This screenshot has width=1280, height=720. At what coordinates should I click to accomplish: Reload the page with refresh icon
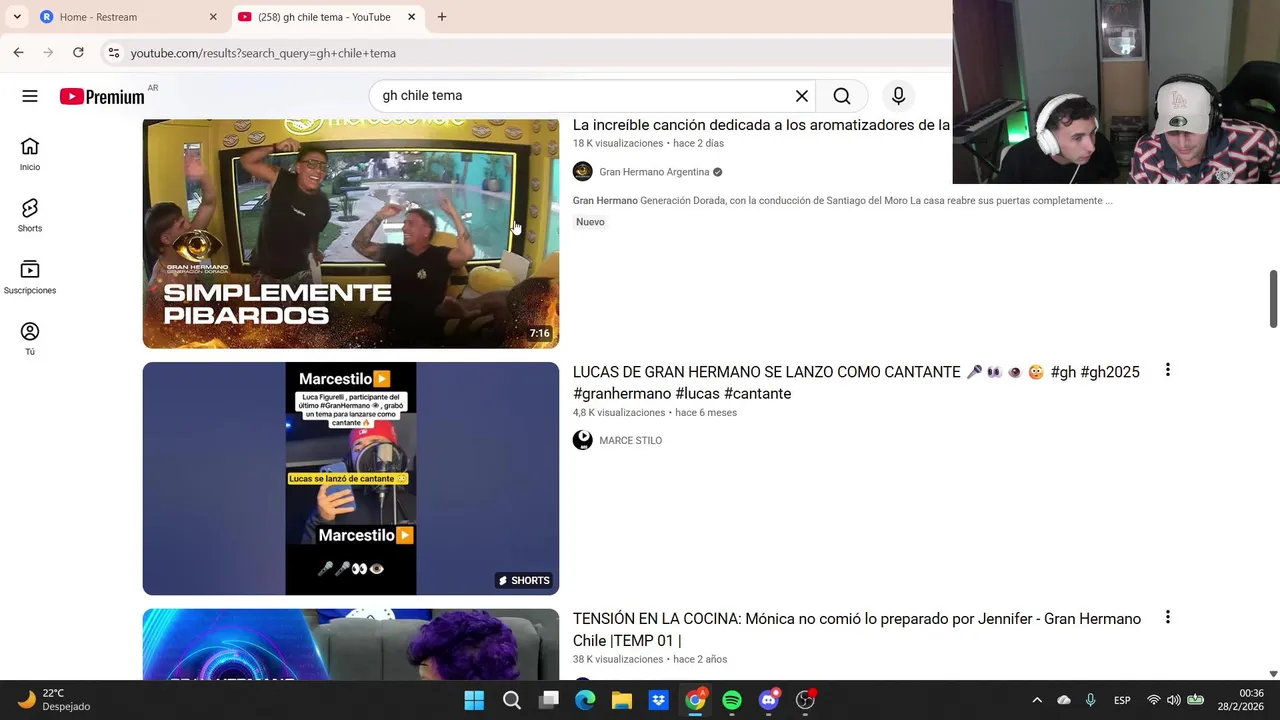78,53
